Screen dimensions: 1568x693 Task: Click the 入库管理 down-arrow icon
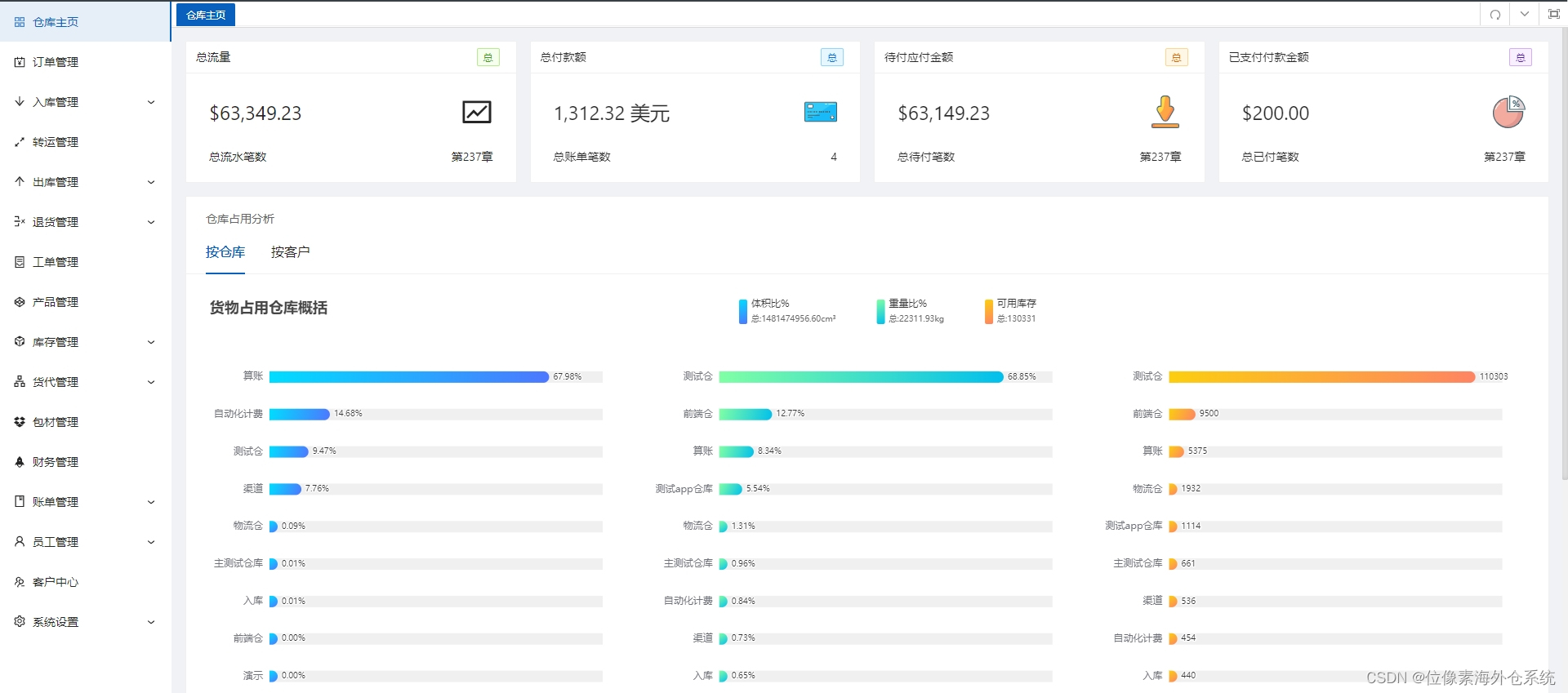pos(20,102)
